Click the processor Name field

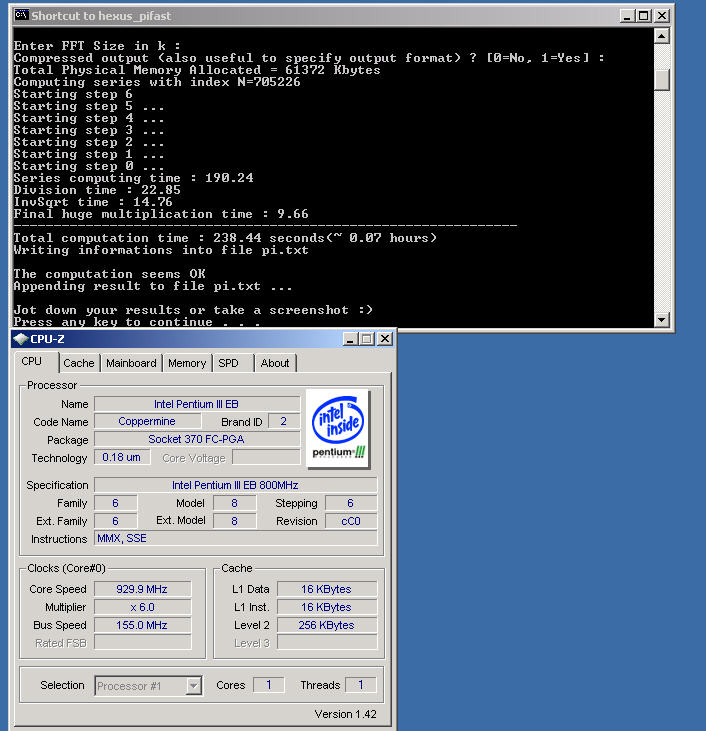click(197, 404)
